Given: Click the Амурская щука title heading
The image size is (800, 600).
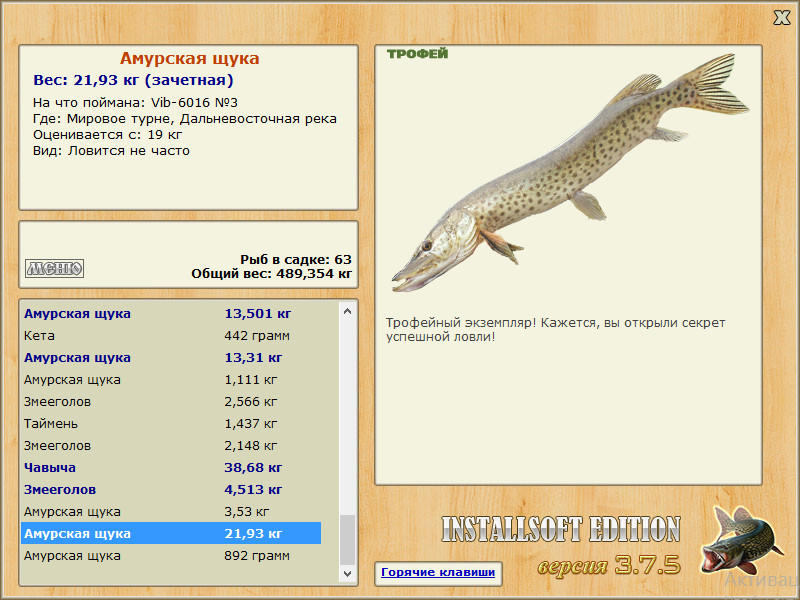Looking at the screenshot, I should click(x=189, y=59).
